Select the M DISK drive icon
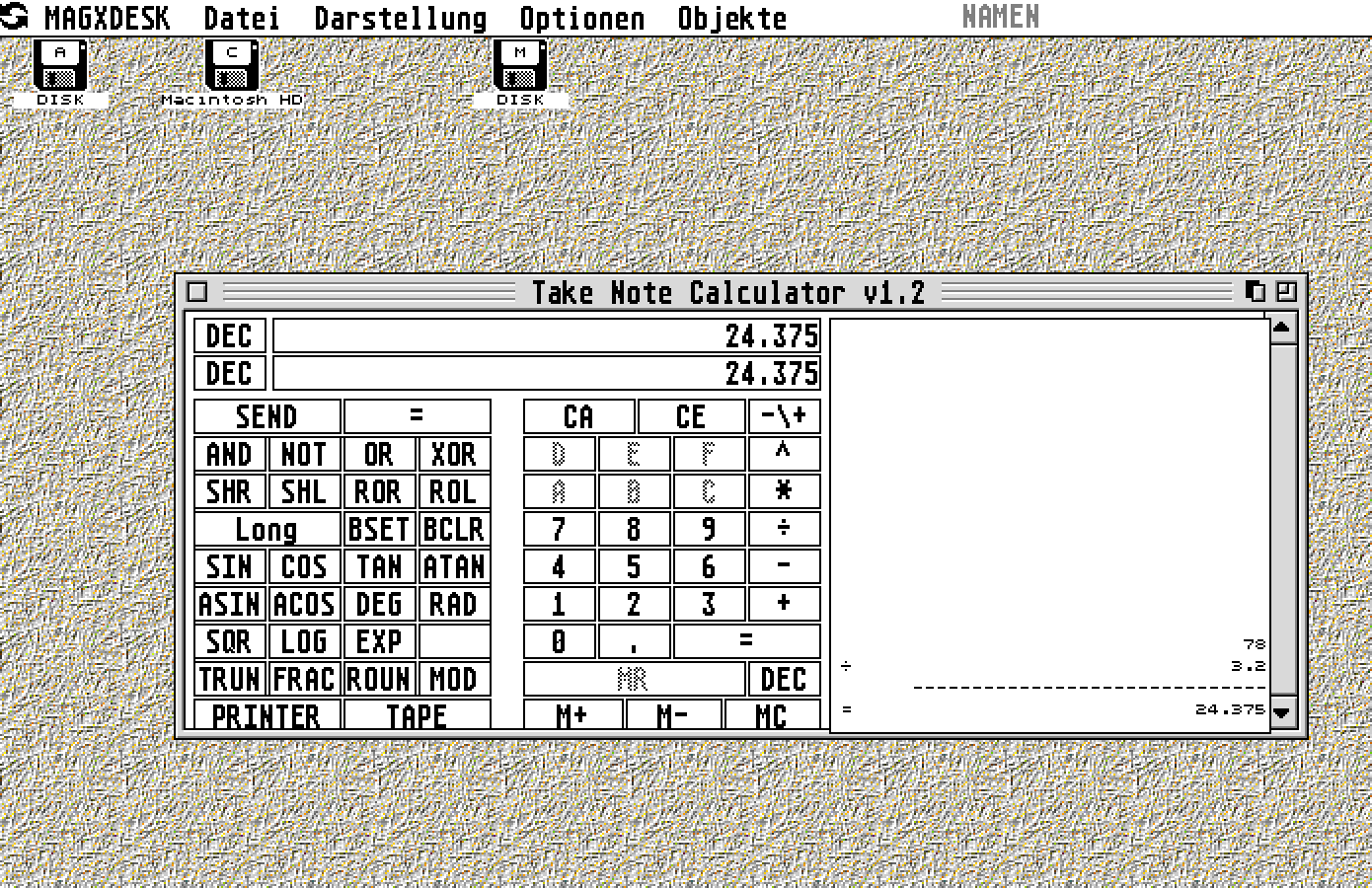1372x888 pixels. (520, 66)
